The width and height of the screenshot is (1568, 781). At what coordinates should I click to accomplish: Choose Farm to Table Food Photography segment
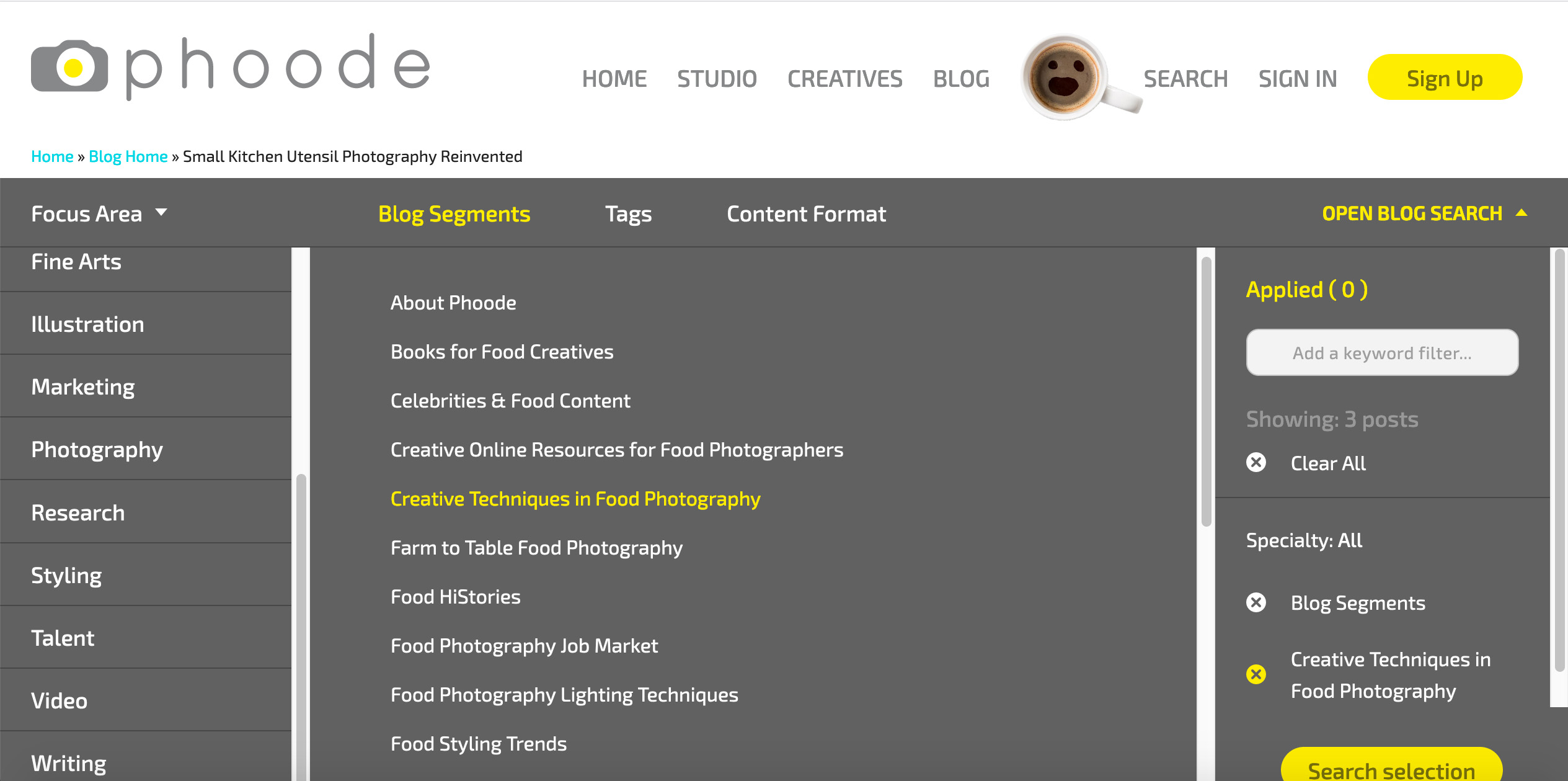536,548
